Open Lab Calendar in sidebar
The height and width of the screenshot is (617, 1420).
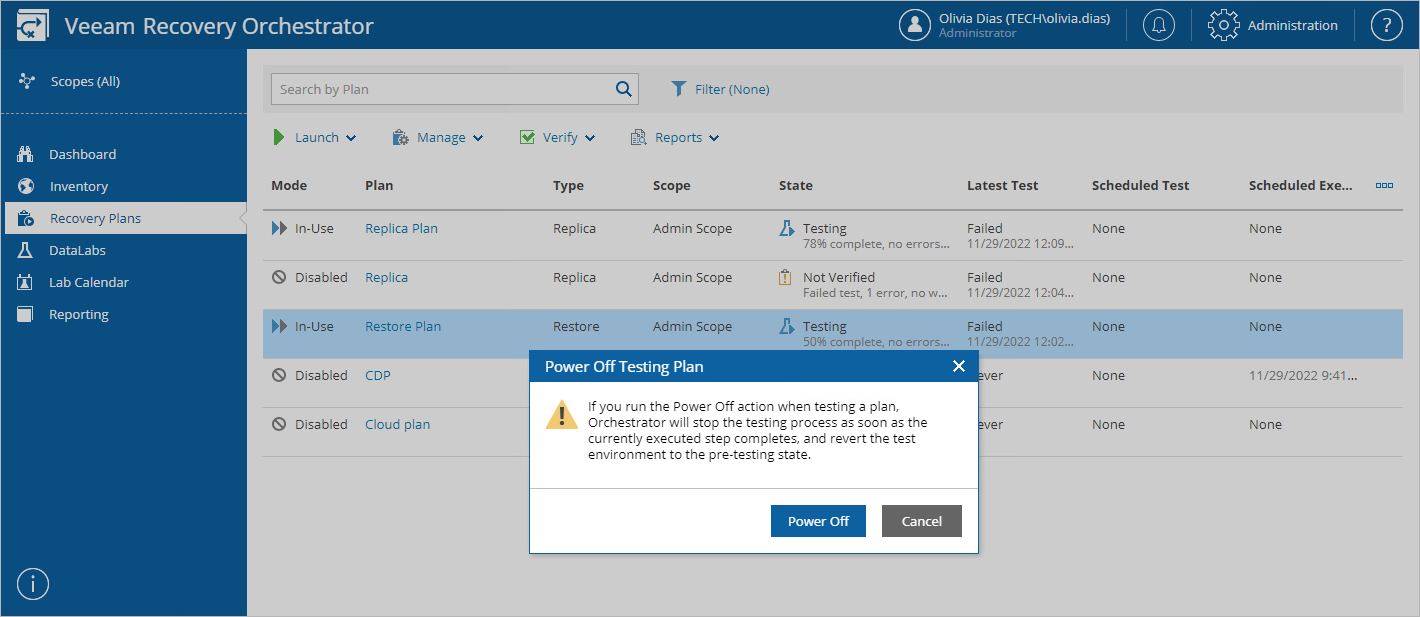click(x=88, y=282)
